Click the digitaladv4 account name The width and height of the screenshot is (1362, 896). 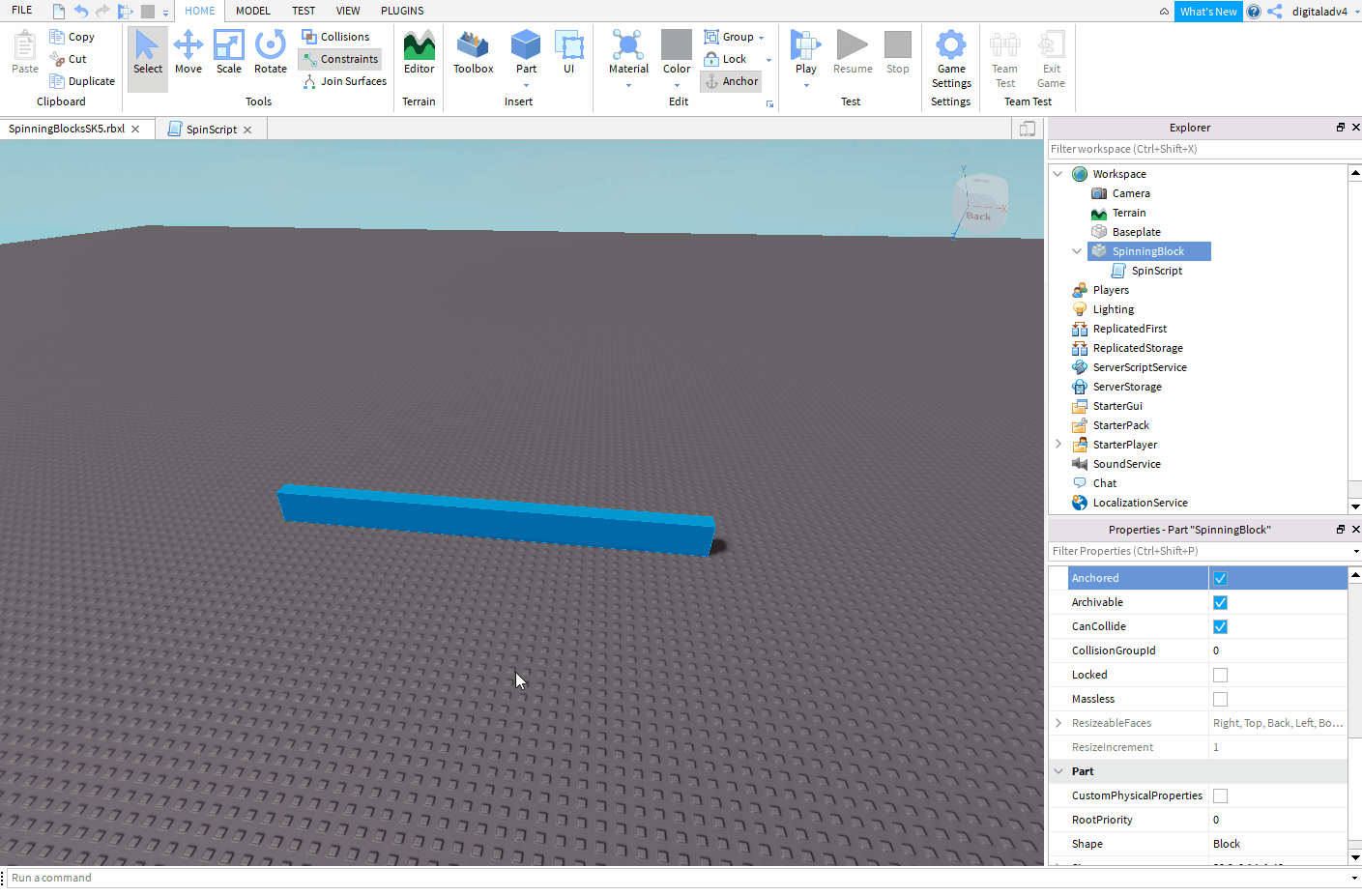tap(1319, 12)
